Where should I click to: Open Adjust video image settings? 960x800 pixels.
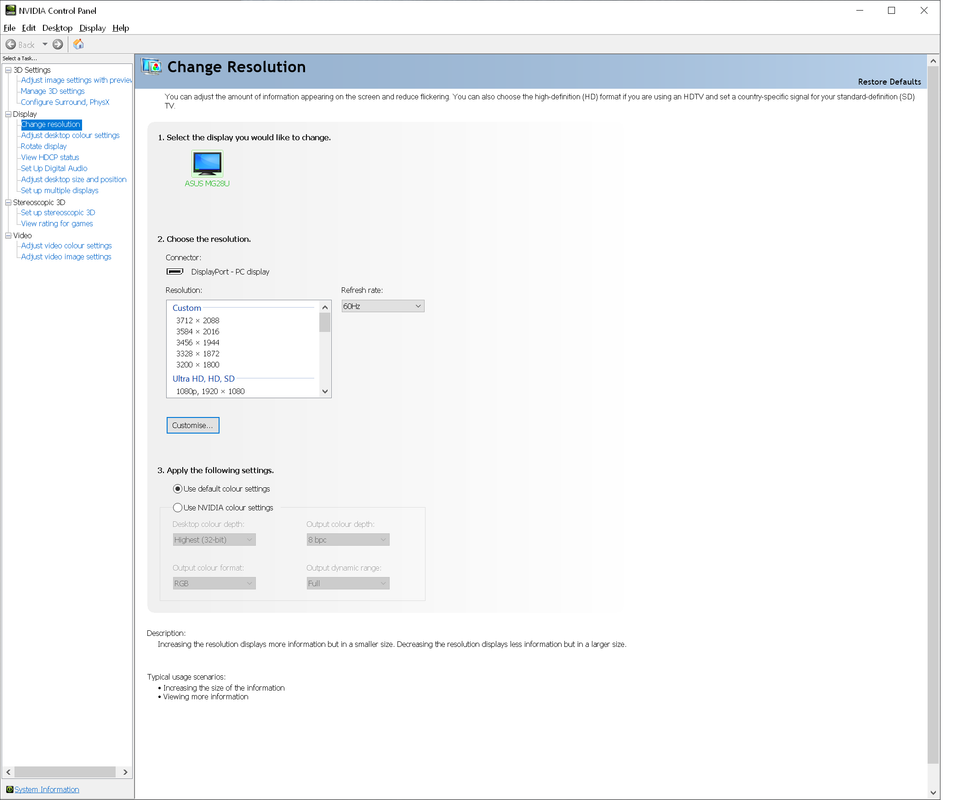pos(66,256)
